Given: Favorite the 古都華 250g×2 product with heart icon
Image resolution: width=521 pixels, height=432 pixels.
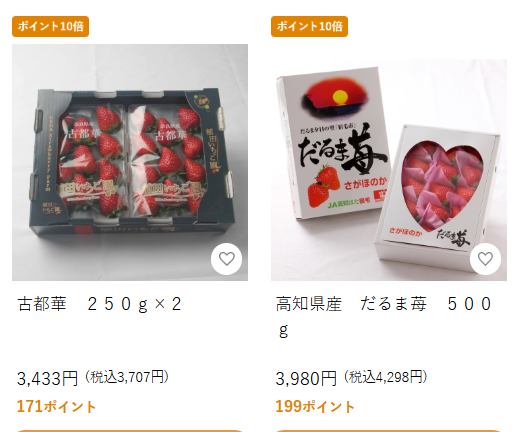Looking at the screenshot, I should tap(227, 259).
